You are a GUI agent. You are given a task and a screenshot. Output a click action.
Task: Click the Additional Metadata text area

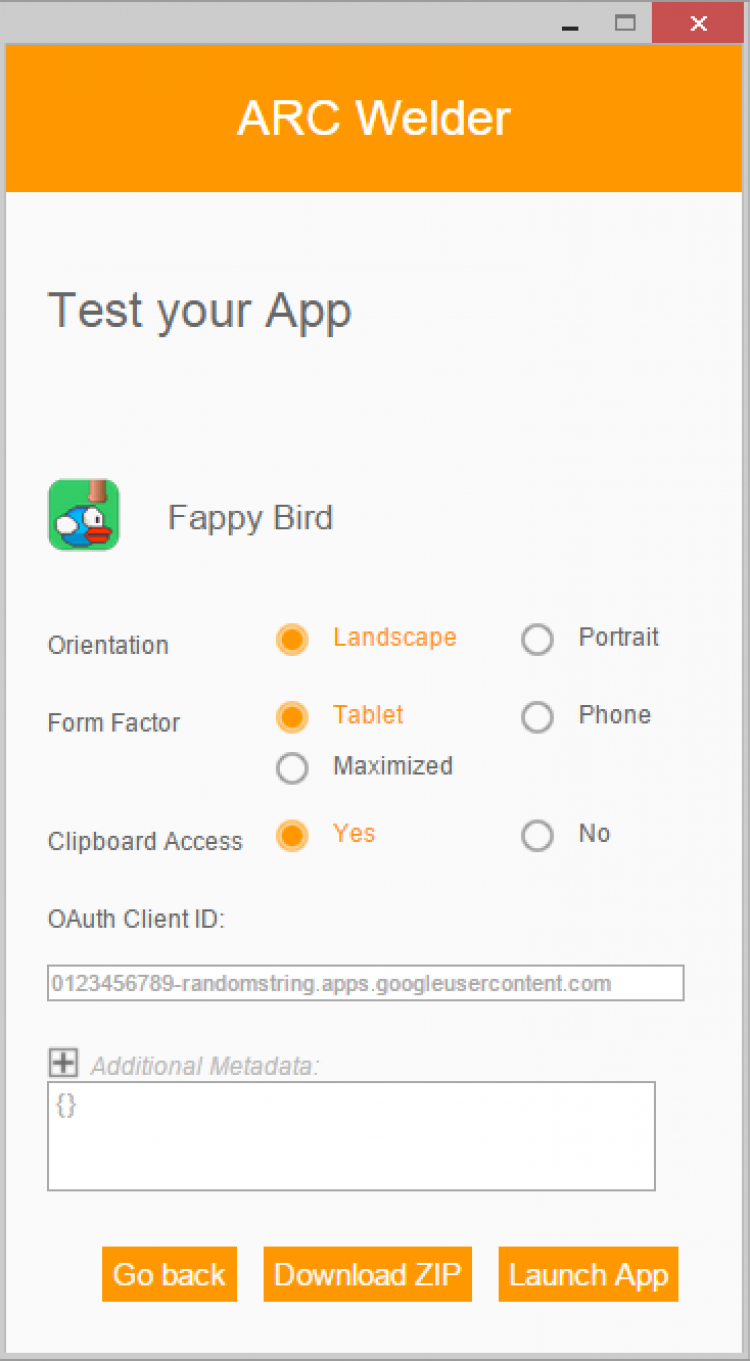(351, 1136)
